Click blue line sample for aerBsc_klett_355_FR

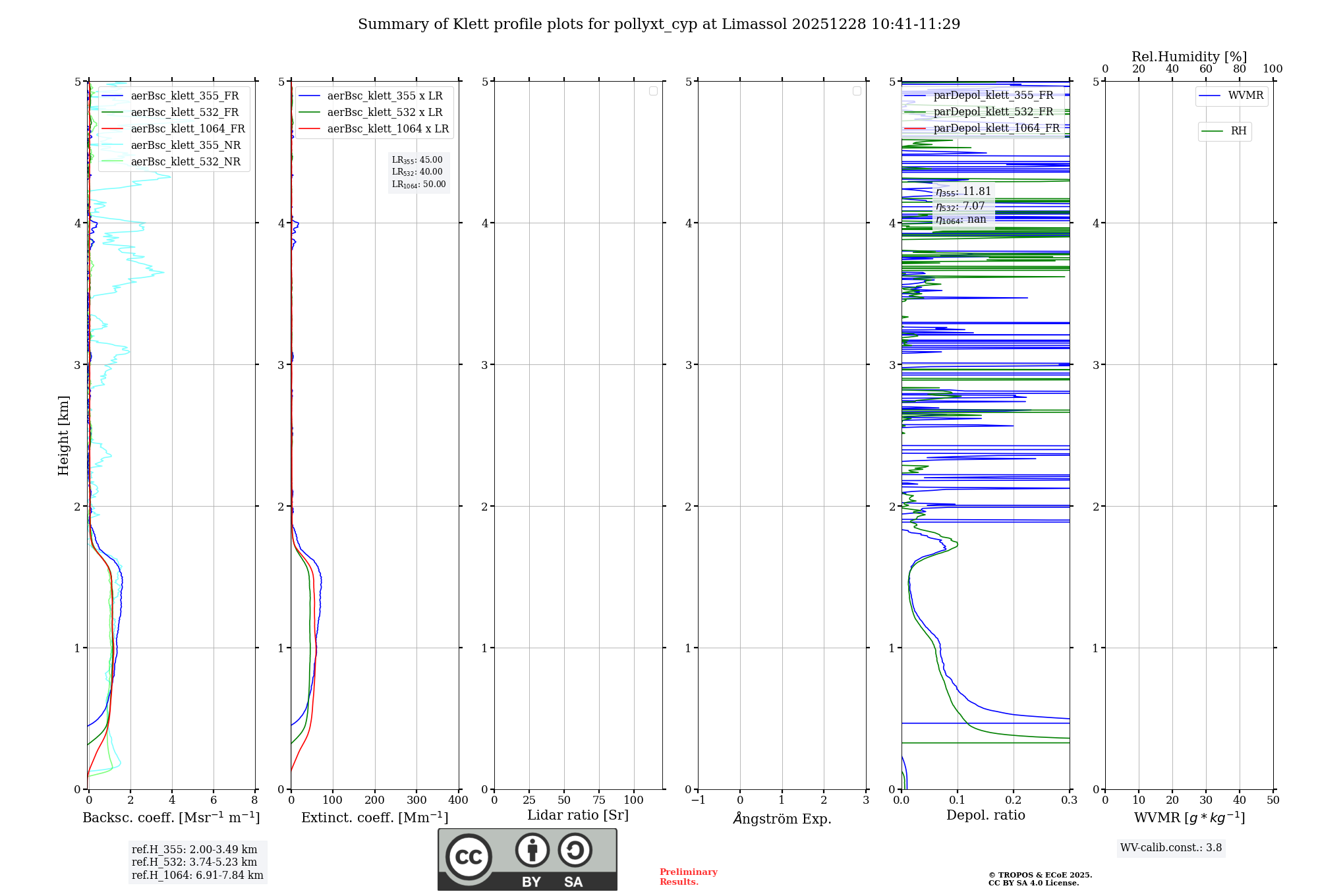[x=112, y=96]
